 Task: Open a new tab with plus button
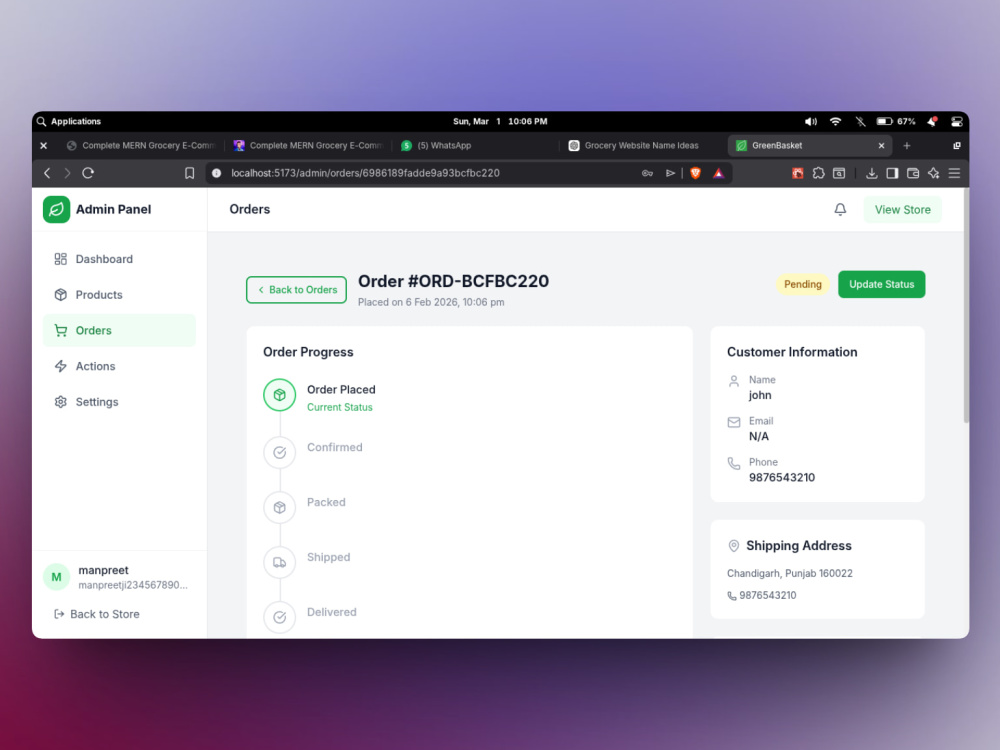pos(906,145)
